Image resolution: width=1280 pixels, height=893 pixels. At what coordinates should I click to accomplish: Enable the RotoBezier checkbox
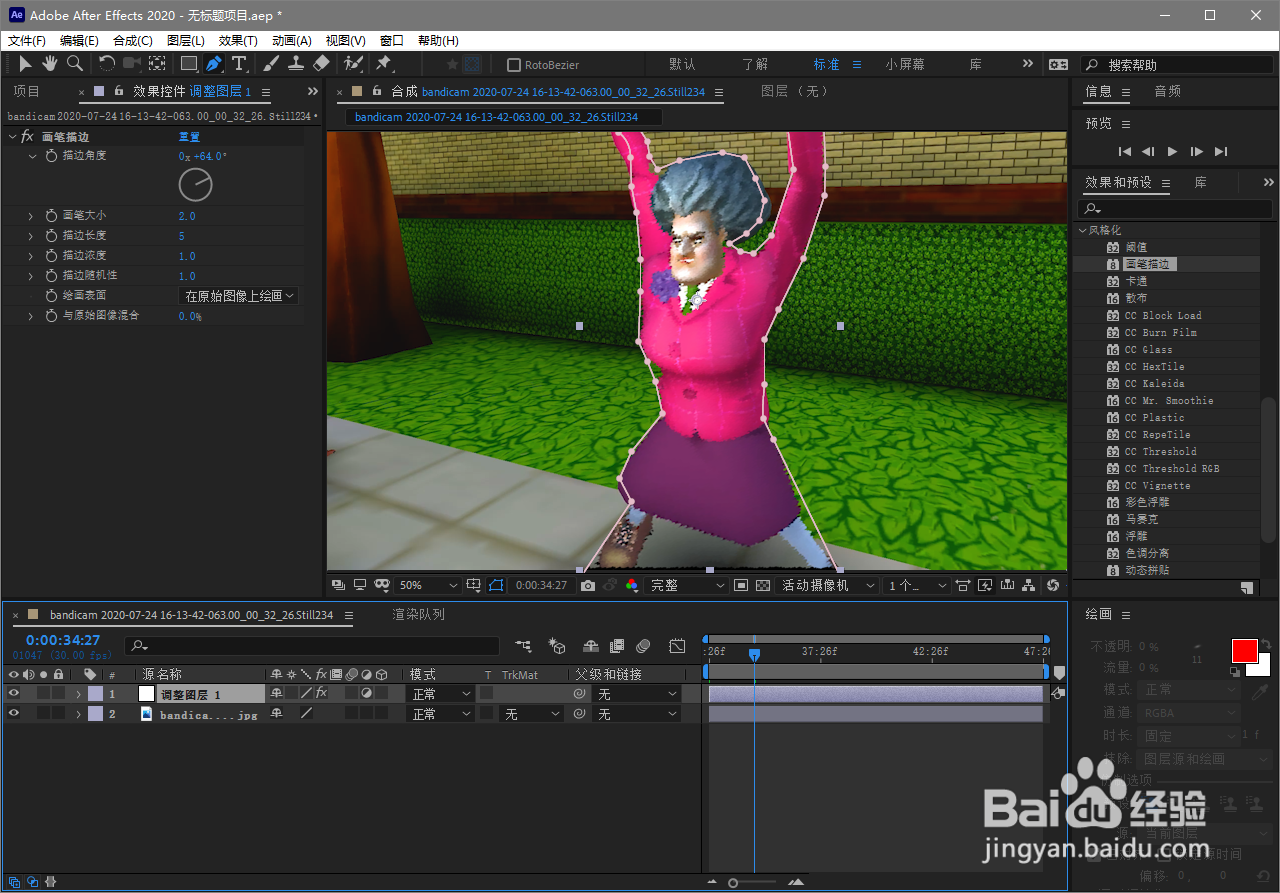[514, 65]
